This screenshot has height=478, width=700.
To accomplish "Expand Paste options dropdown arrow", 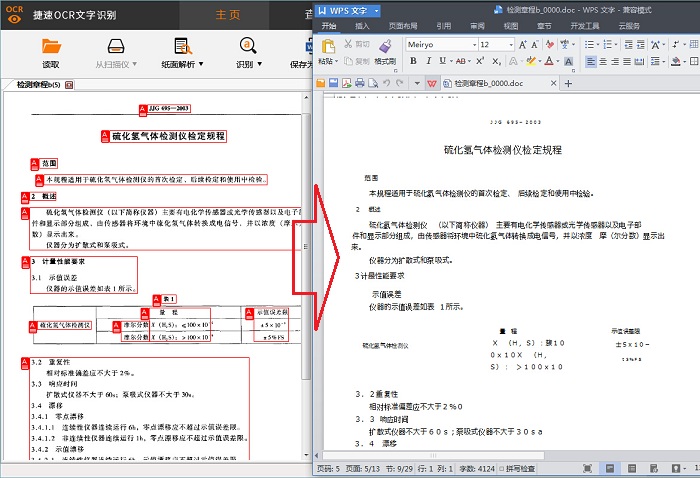I will (336, 61).
